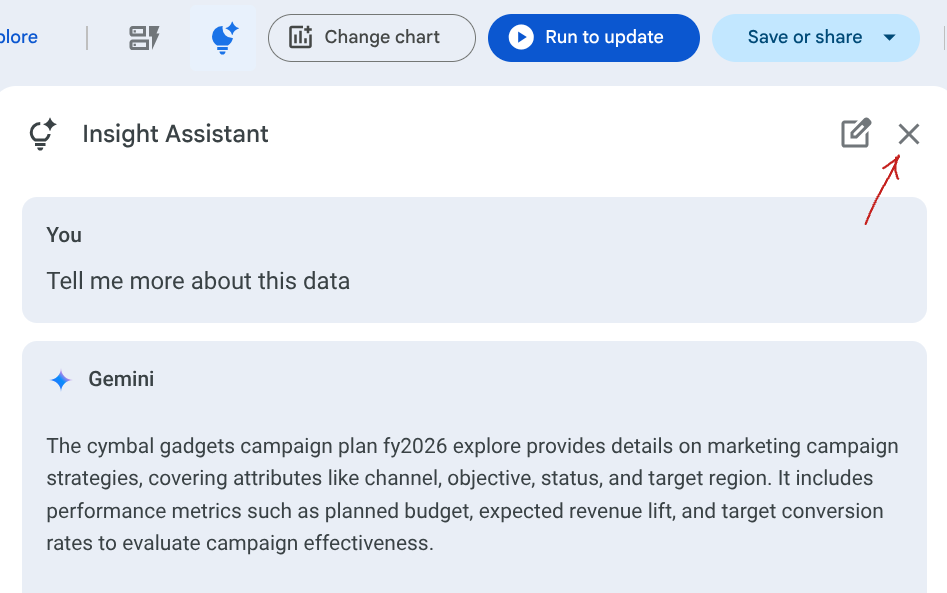Click Gemini's campaign plan response paragraph
Viewport: 947px width, 593px height.
[x=472, y=495]
